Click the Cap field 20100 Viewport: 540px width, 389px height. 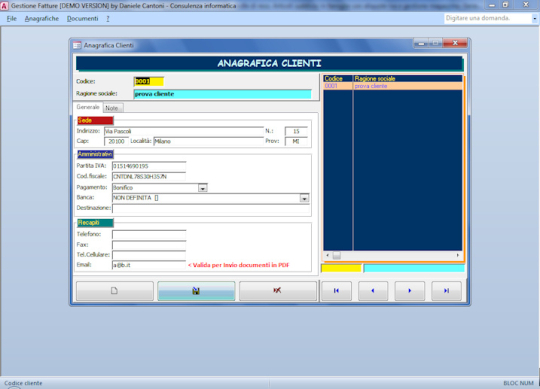116,141
